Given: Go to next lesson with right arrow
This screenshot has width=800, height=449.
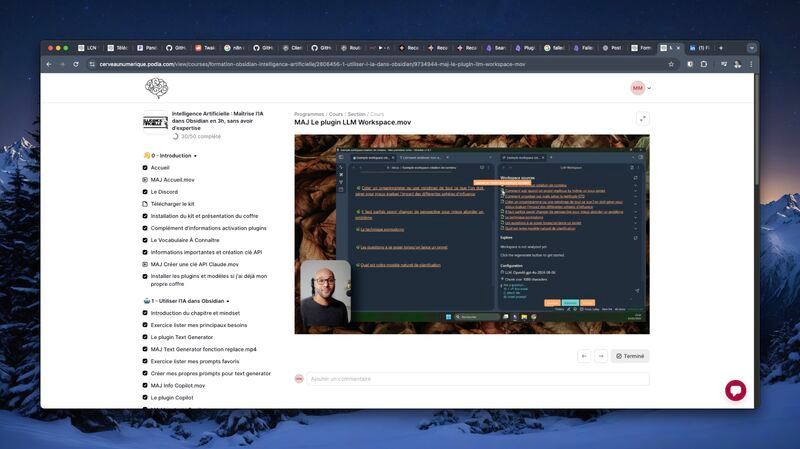Looking at the screenshot, I should pos(601,356).
